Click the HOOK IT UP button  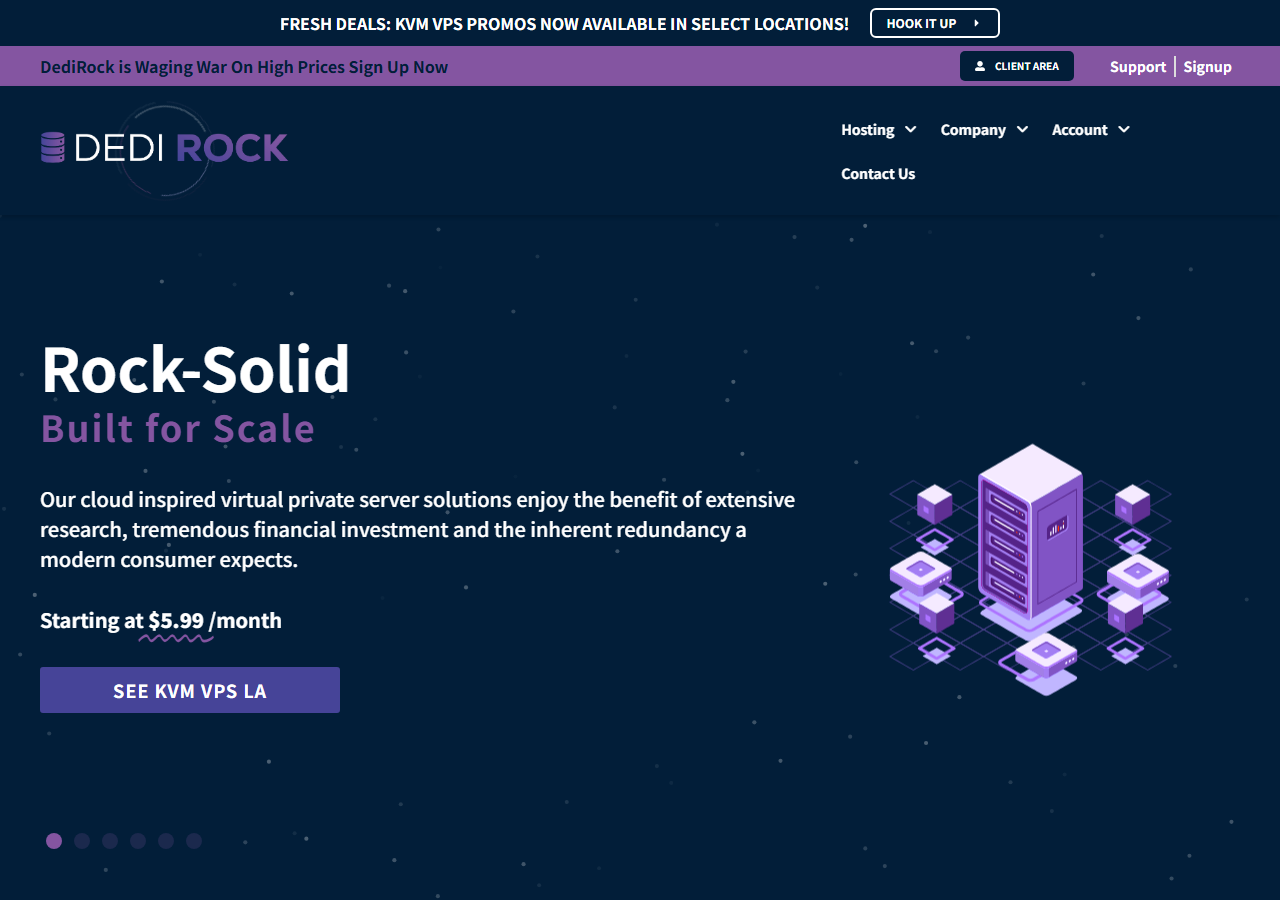tap(935, 23)
